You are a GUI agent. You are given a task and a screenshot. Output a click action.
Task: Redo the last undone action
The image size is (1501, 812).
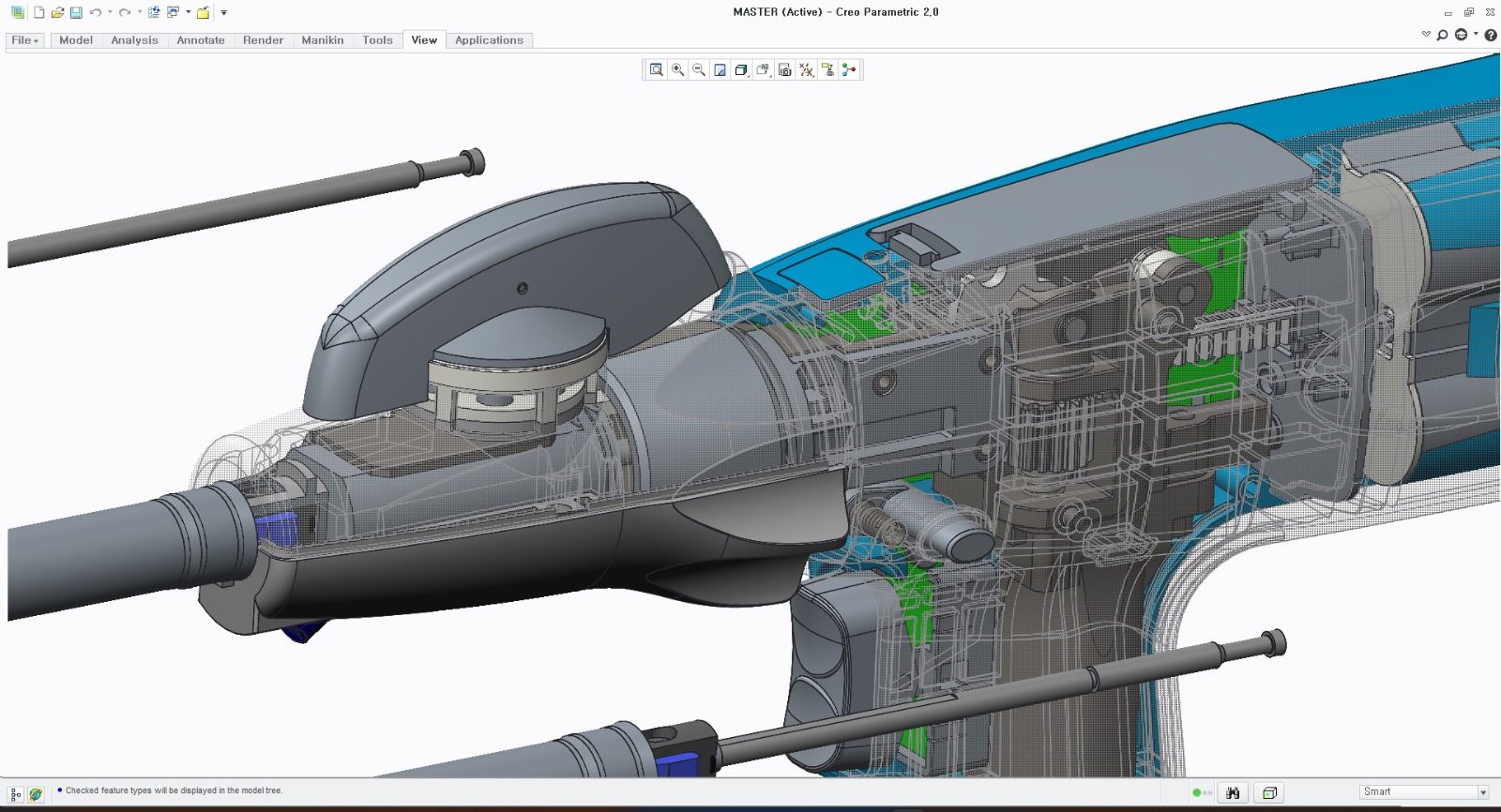[124, 12]
